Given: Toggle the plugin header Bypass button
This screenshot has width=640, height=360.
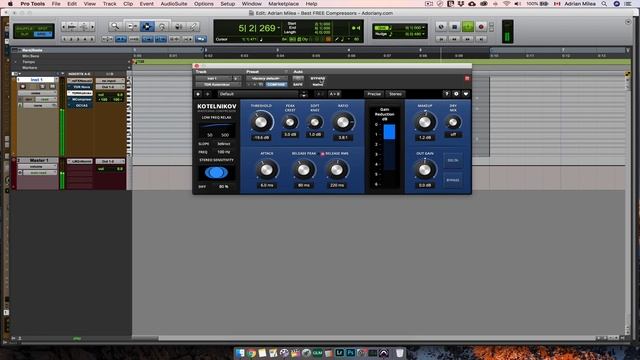Looking at the screenshot, I should (318, 78).
